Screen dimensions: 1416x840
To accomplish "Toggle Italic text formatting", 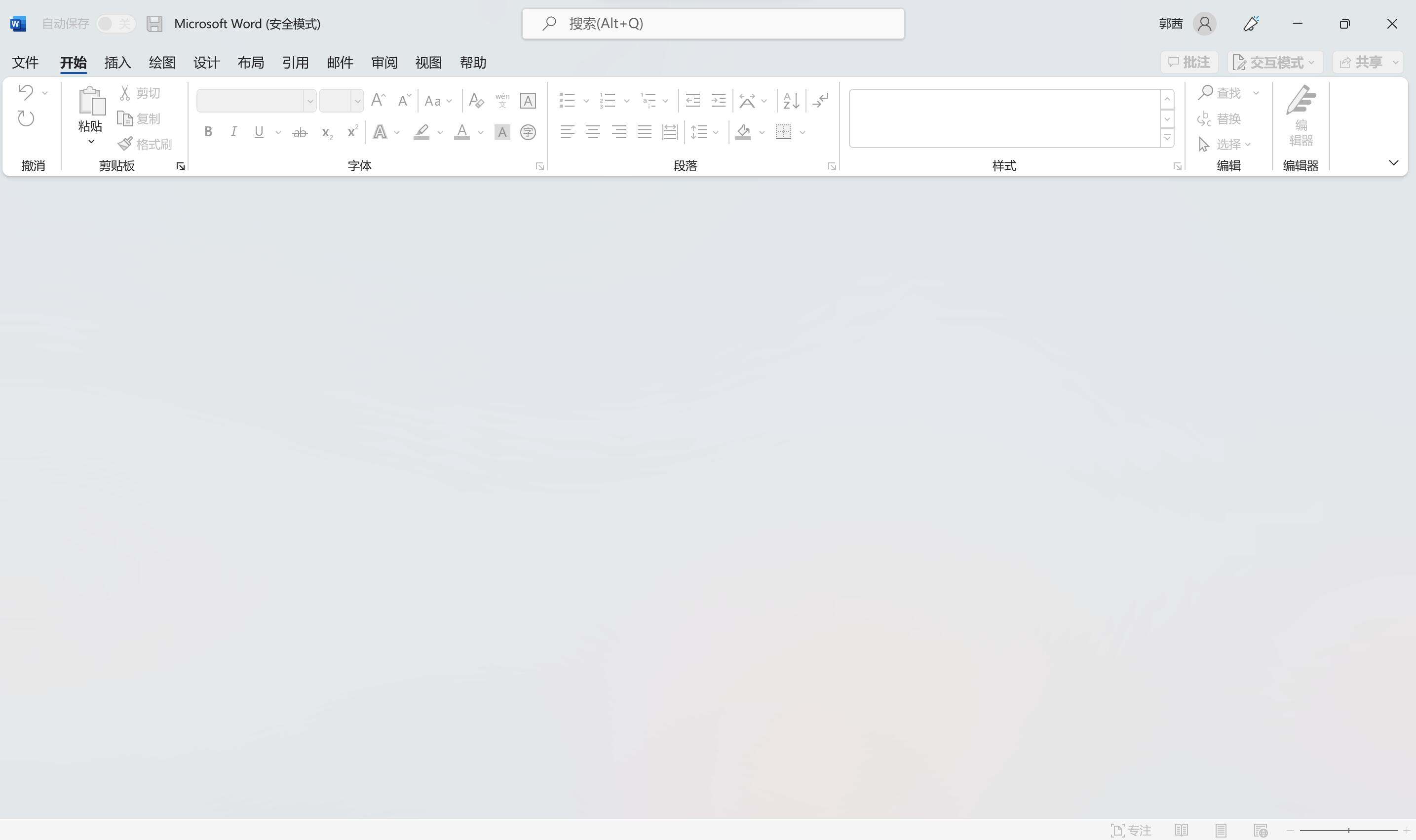I will pyautogui.click(x=233, y=132).
